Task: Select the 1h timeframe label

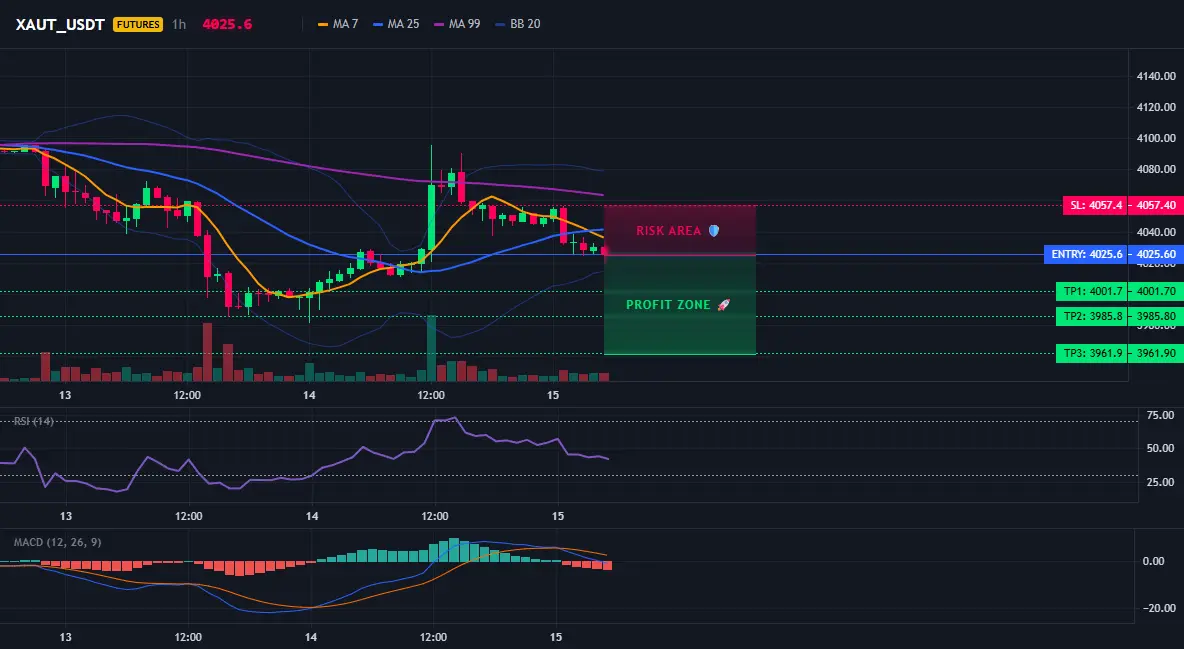Action: coord(179,24)
